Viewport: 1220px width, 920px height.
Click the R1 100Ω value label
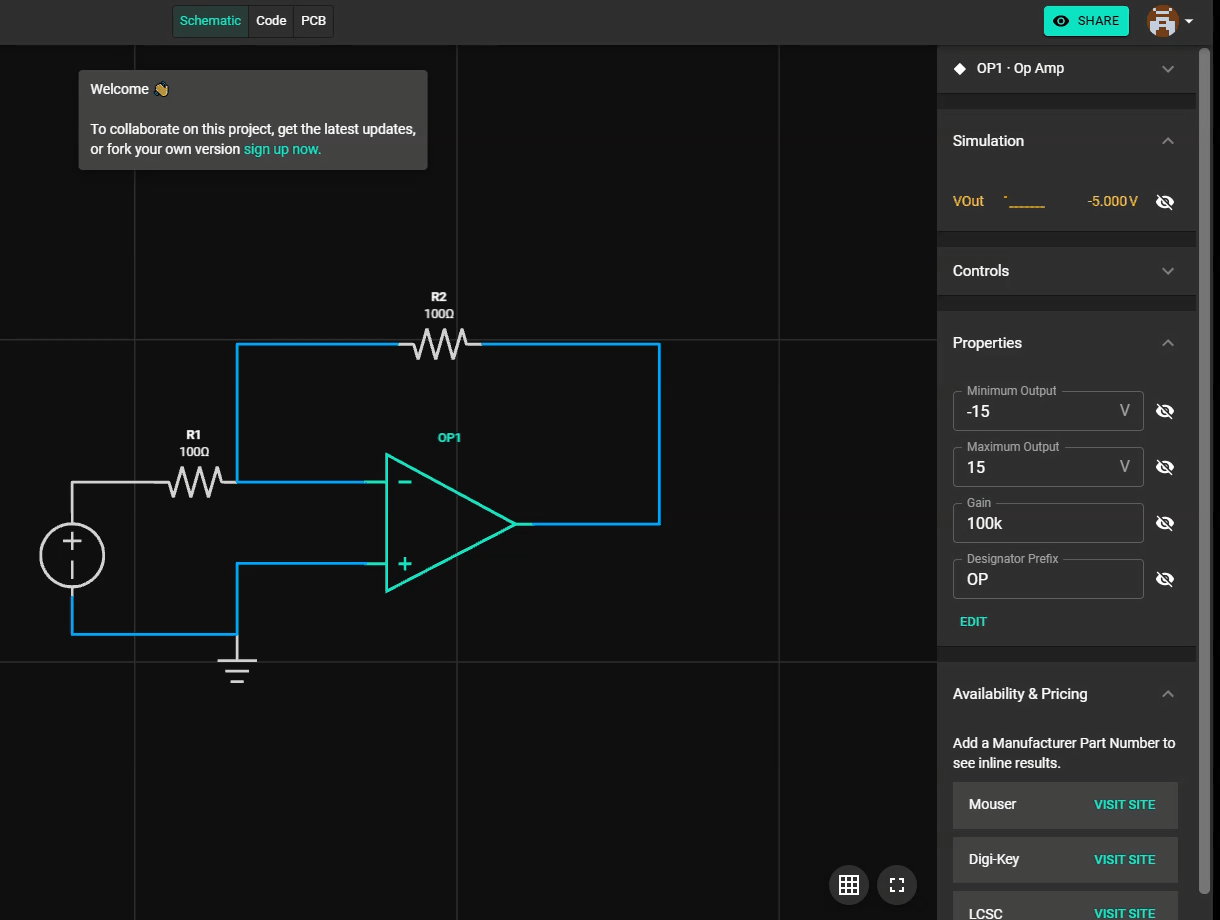click(194, 452)
